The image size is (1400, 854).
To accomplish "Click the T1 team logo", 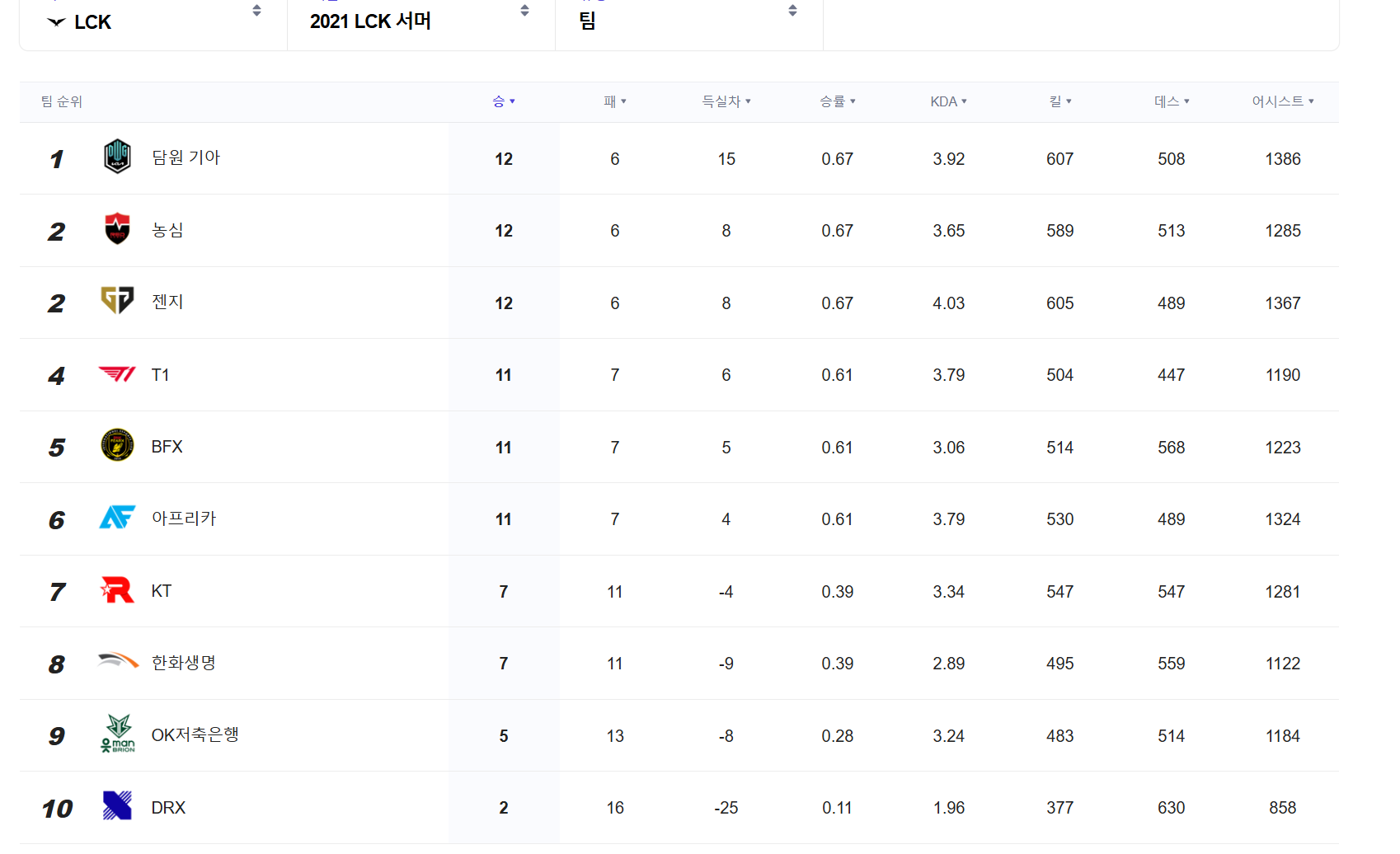I will (117, 374).
